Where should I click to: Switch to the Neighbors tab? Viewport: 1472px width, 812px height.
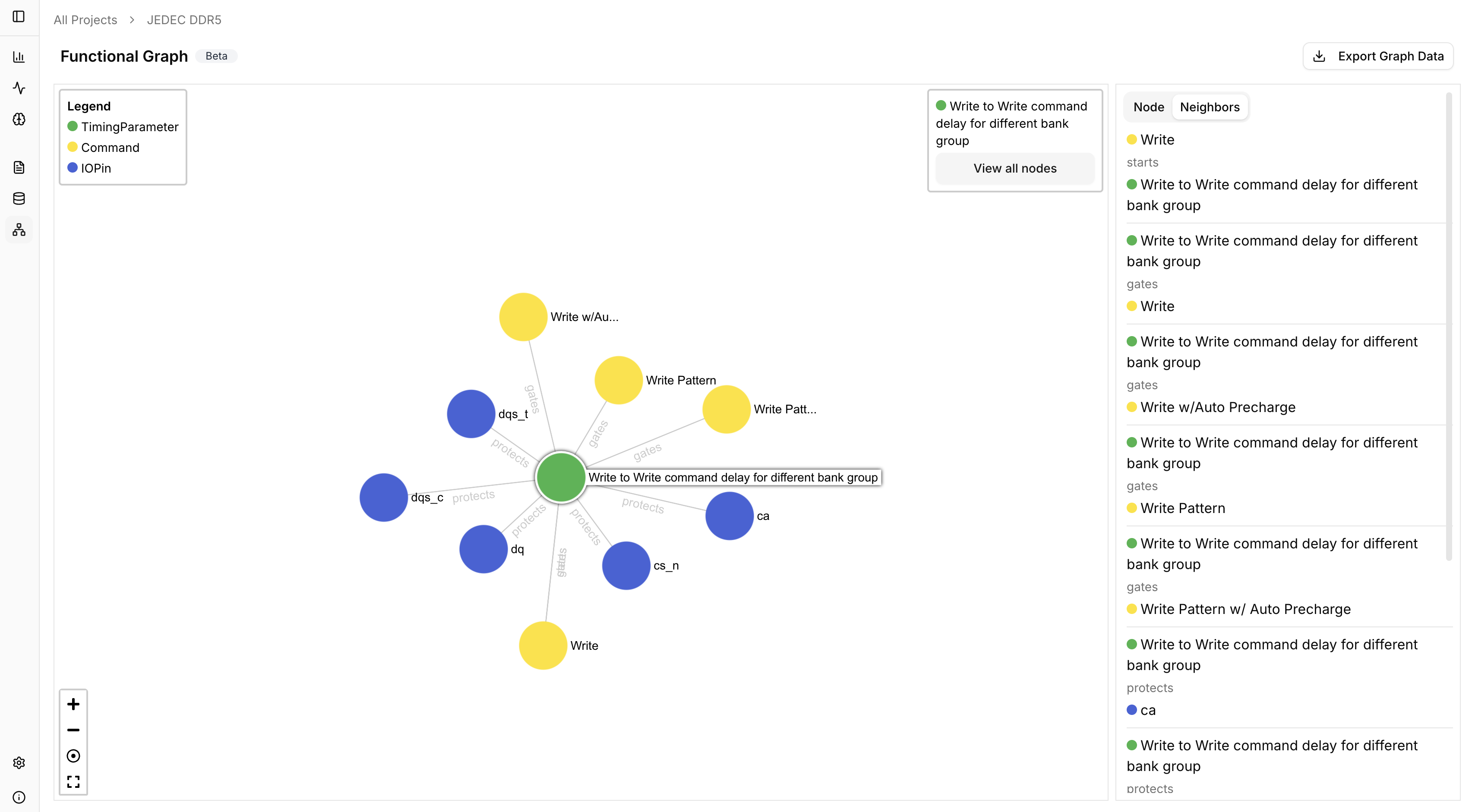coord(1210,107)
